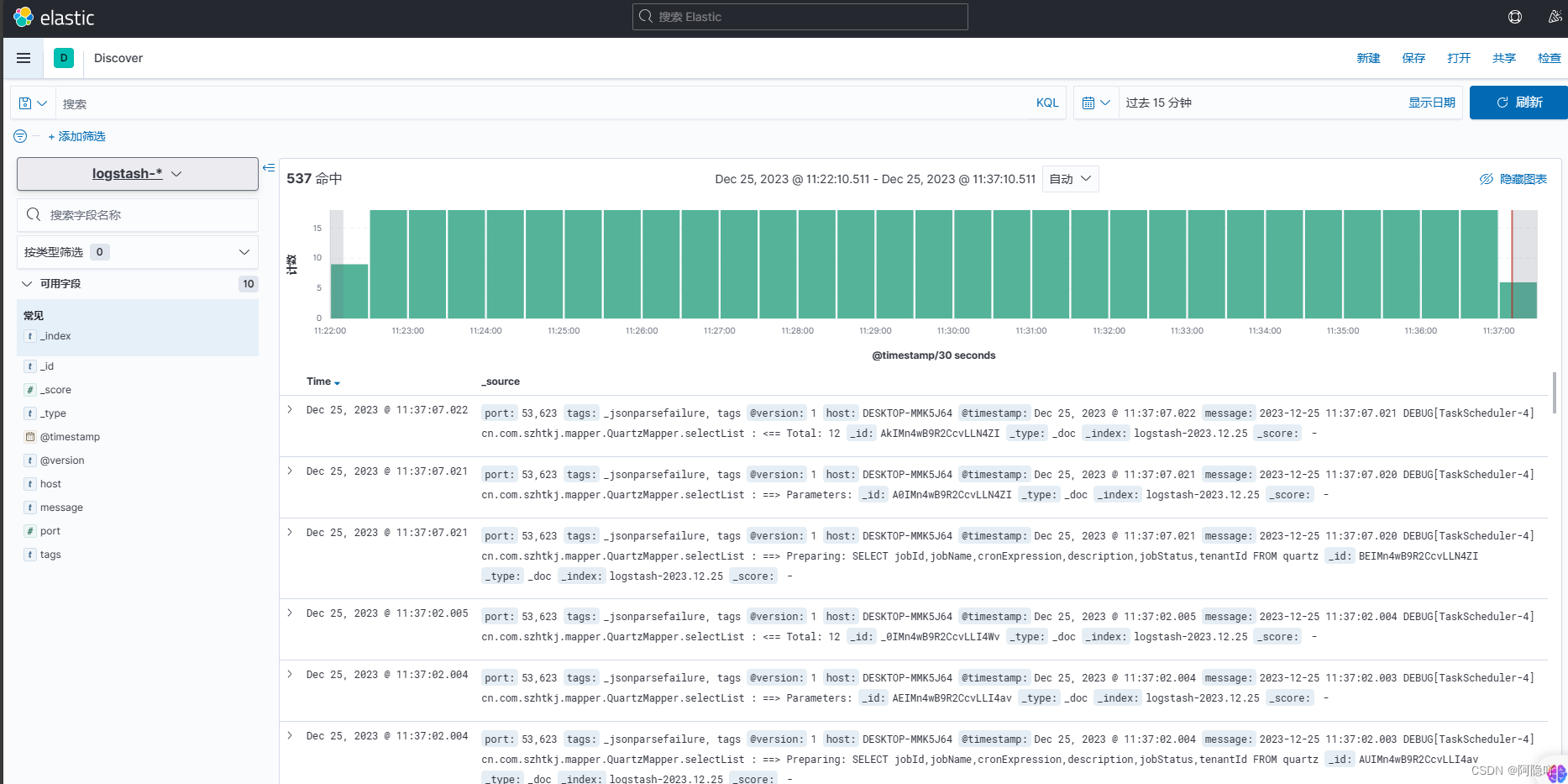1568x784 pixels.
Task: Click the Discover space 'D' avatar icon
Action: [64, 58]
